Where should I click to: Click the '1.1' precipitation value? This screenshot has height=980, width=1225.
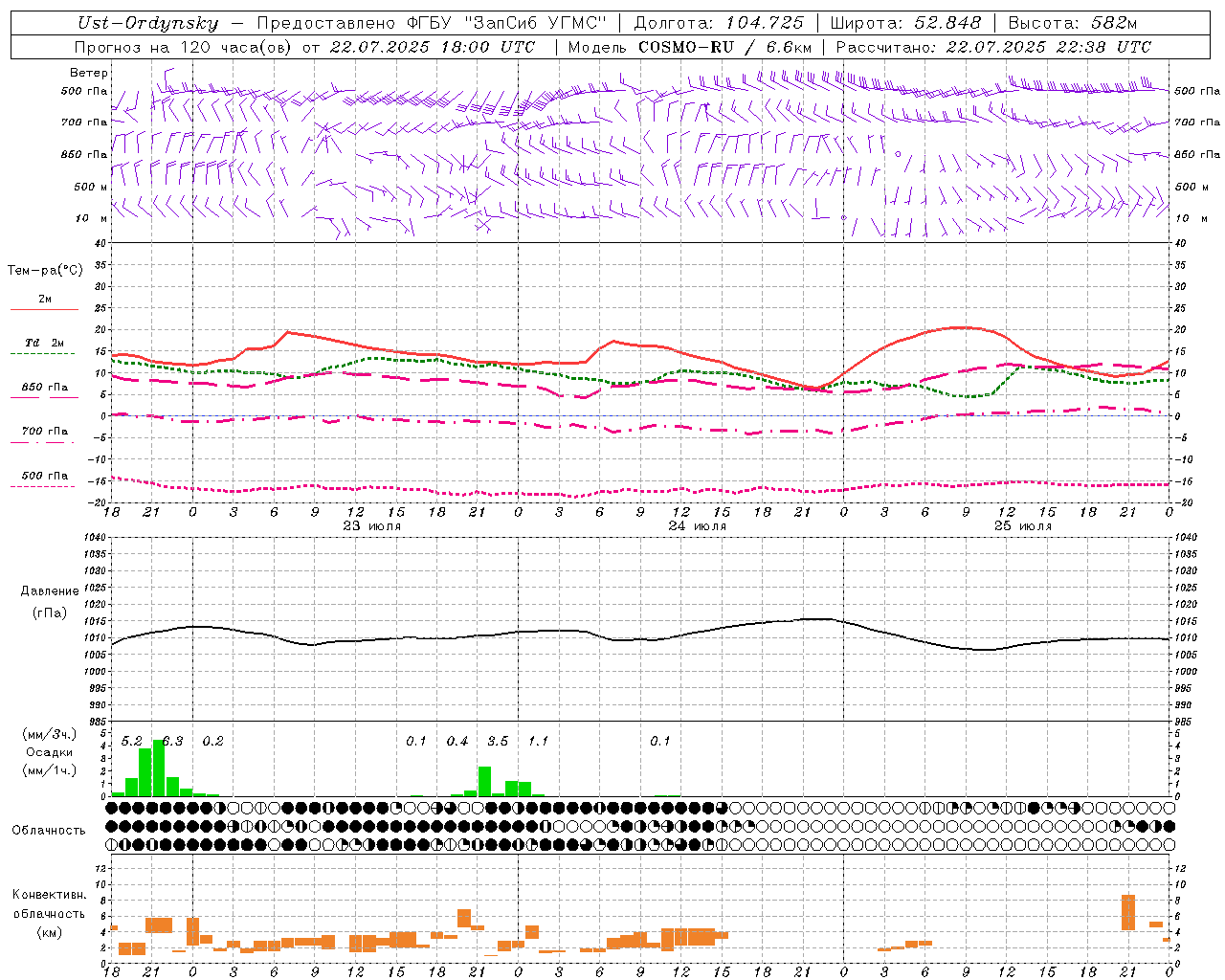539,741
